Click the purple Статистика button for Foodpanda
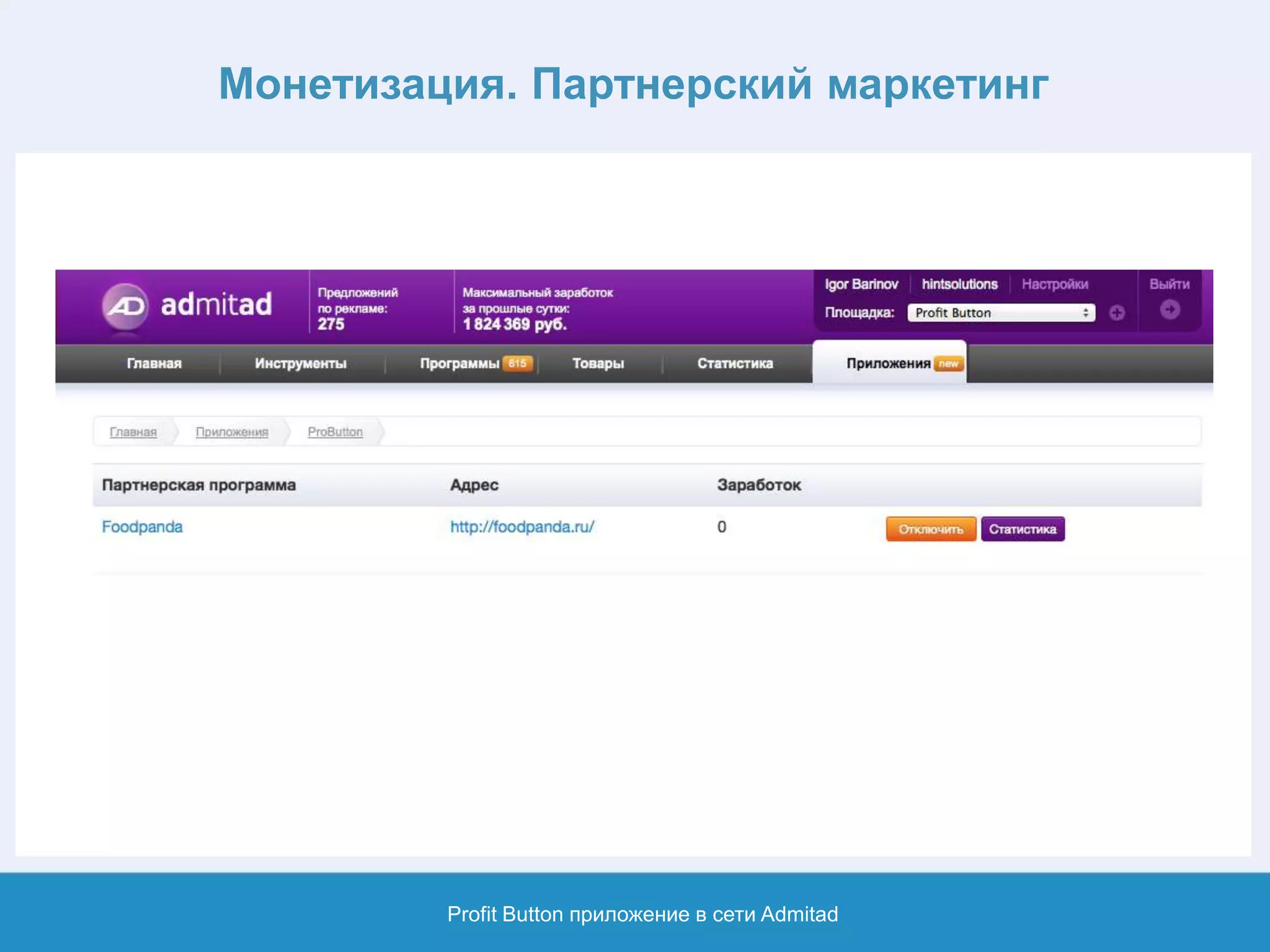Screen dimensions: 1270x952 point(1023,529)
